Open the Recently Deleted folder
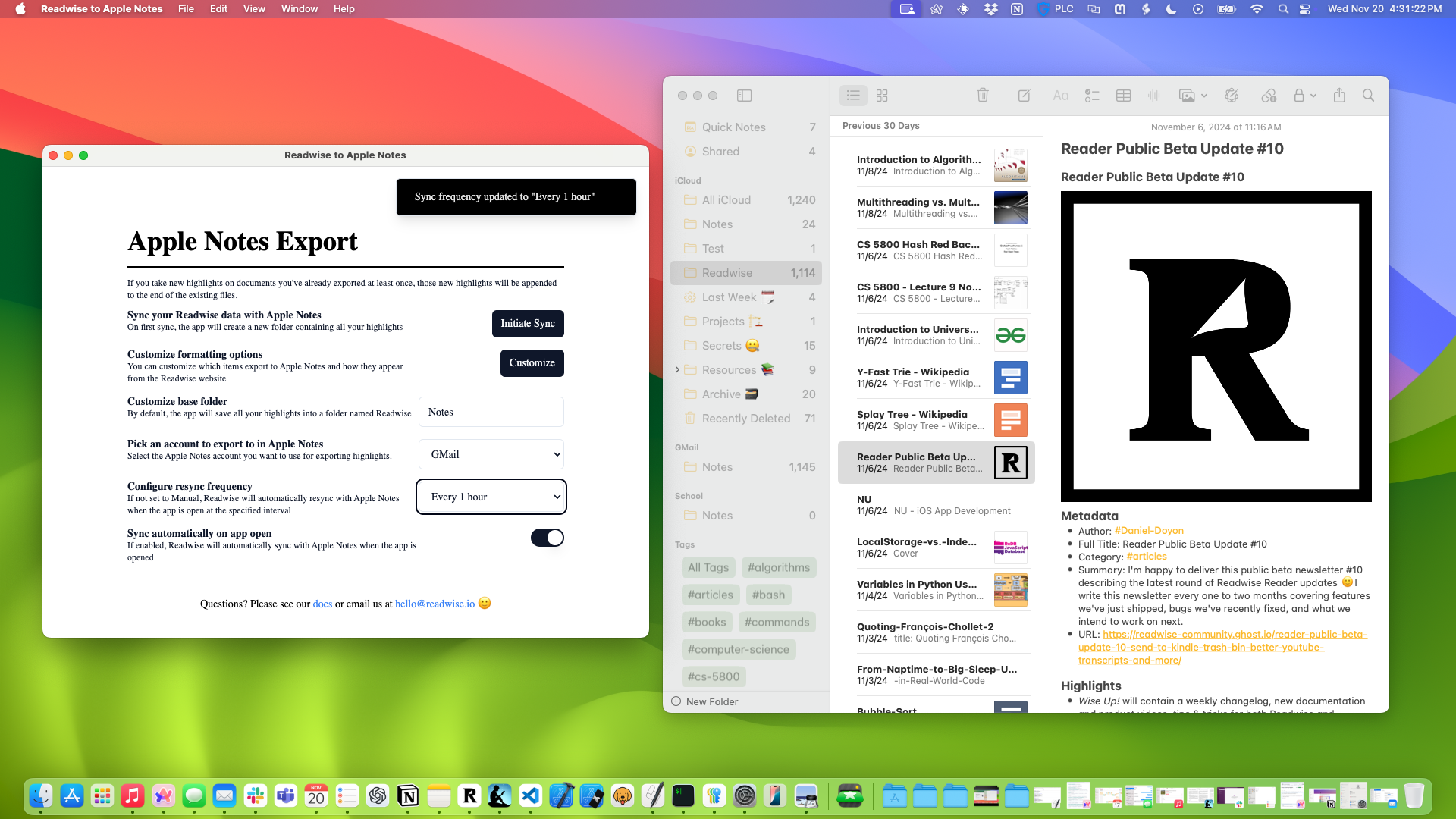Image resolution: width=1456 pixels, height=819 pixels. click(746, 419)
